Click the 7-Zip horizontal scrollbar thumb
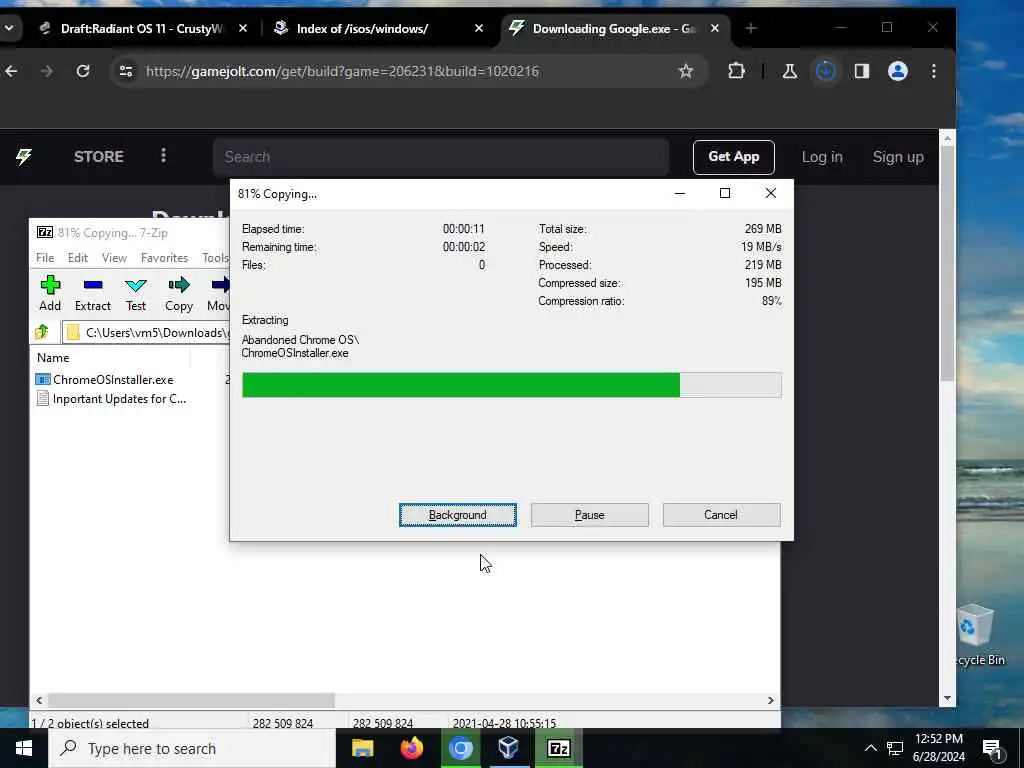The height and width of the screenshot is (768, 1024). point(191,700)
